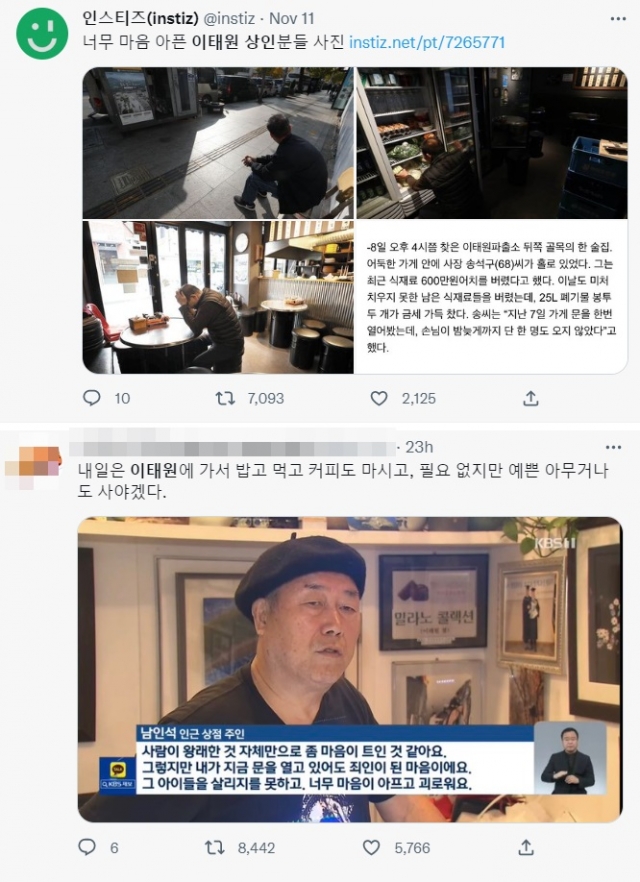Open photo of man at refrigerated shelf

coord(492,143)
